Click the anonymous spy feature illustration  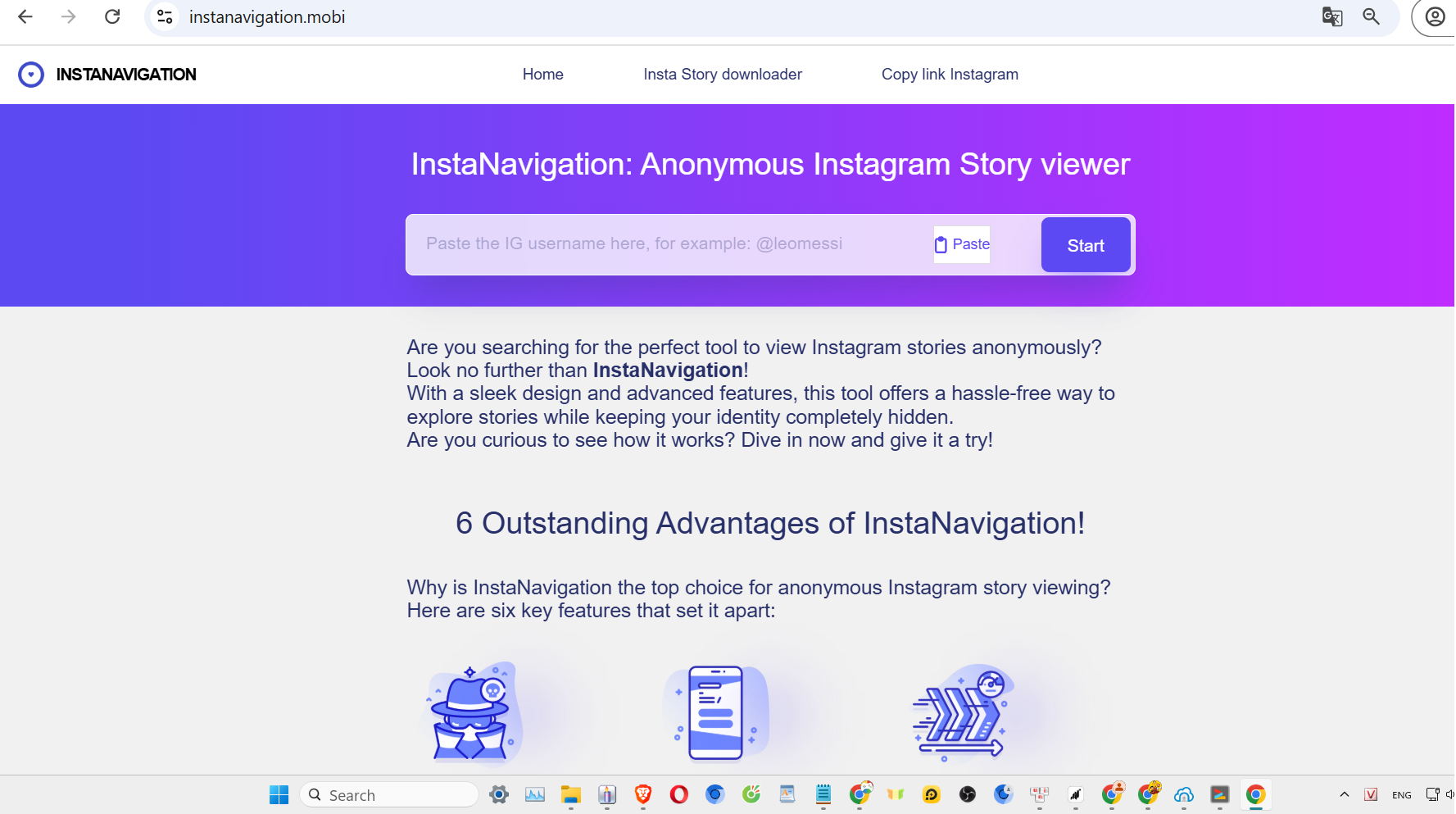click(474, 712)
